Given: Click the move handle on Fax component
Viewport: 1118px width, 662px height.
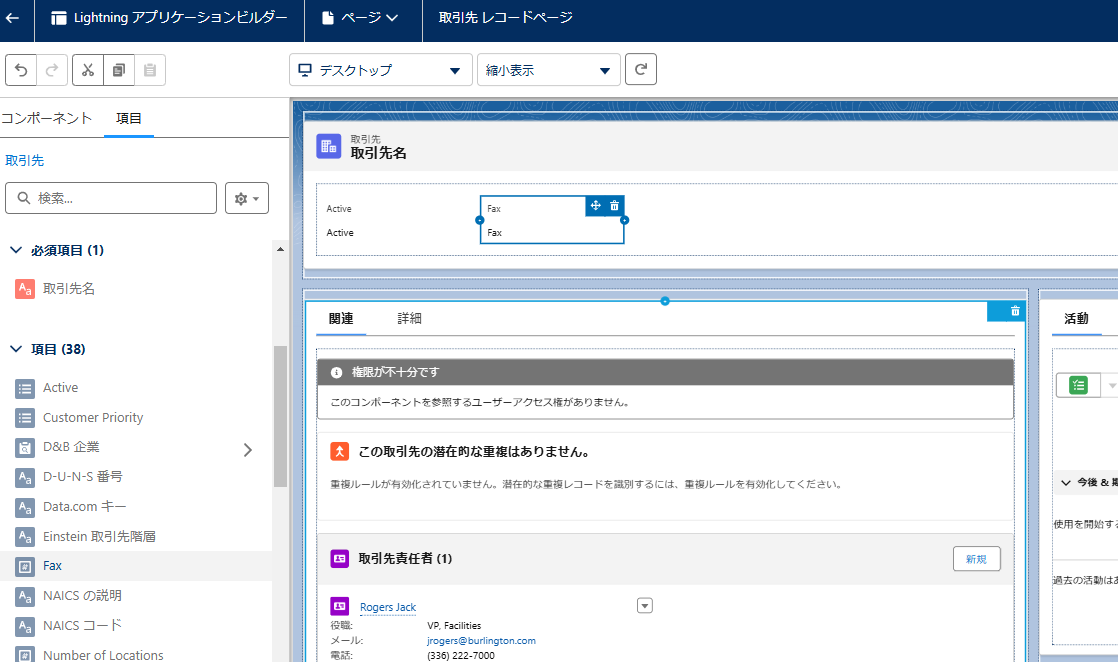Looking at the screenshot, I should tap(595, 205).
